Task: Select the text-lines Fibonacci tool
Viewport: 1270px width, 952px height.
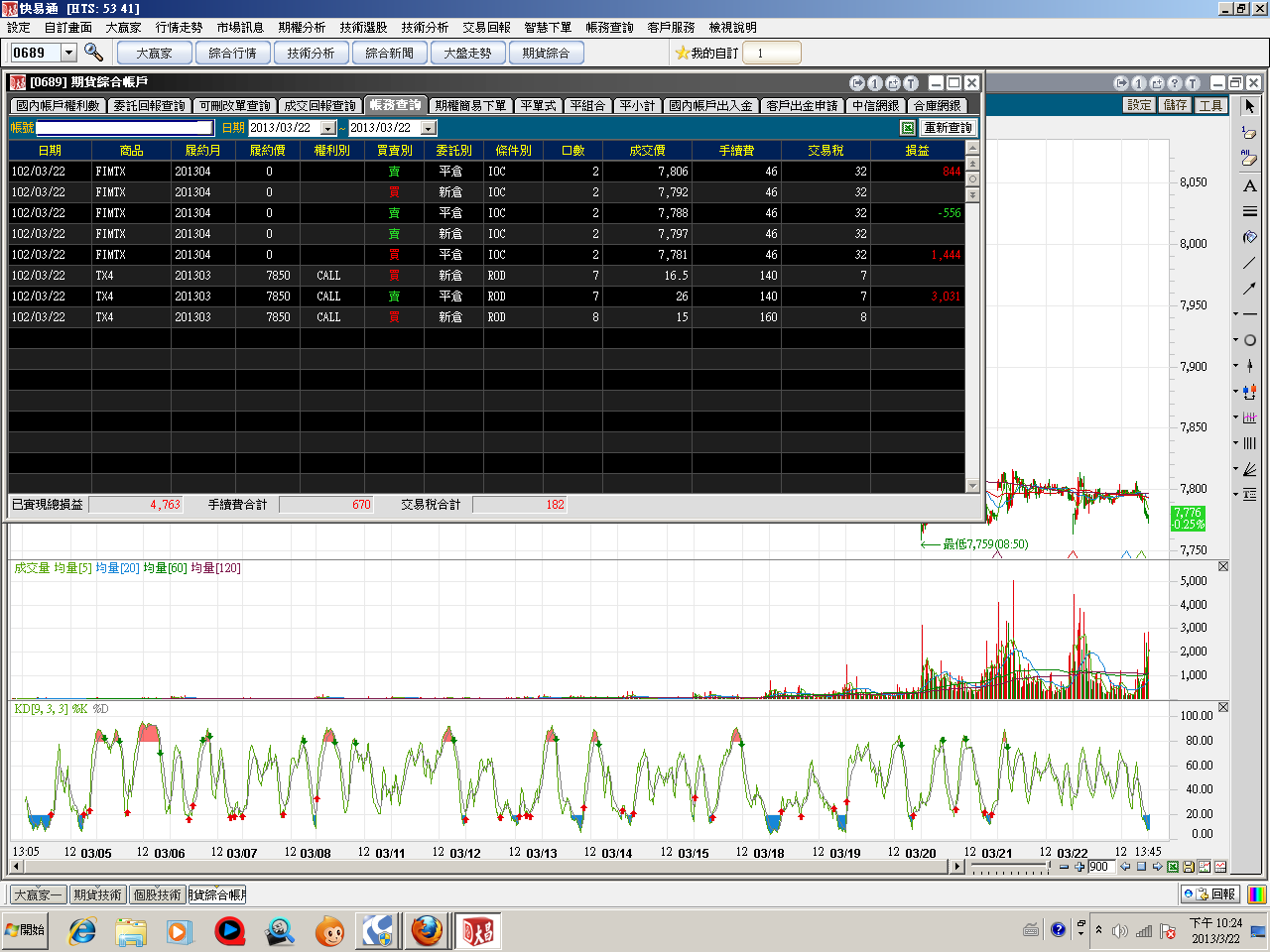Action: (1250, 495)
